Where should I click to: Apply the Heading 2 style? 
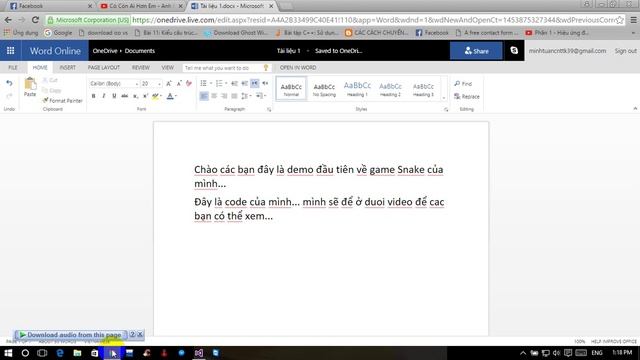(390, 89)
